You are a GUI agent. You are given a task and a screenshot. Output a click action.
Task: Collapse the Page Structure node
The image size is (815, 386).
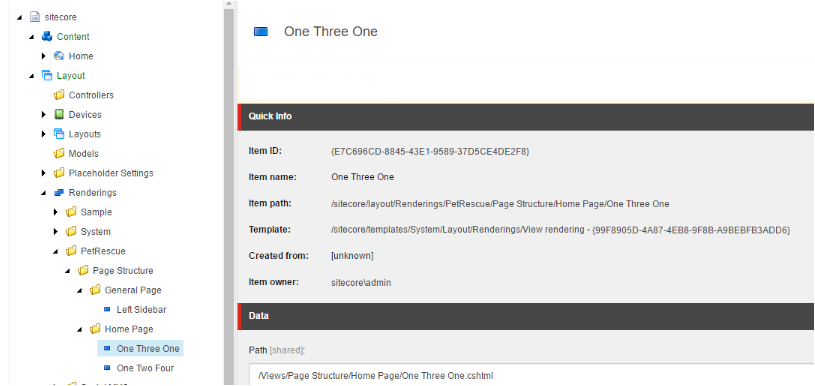[68, 271]
